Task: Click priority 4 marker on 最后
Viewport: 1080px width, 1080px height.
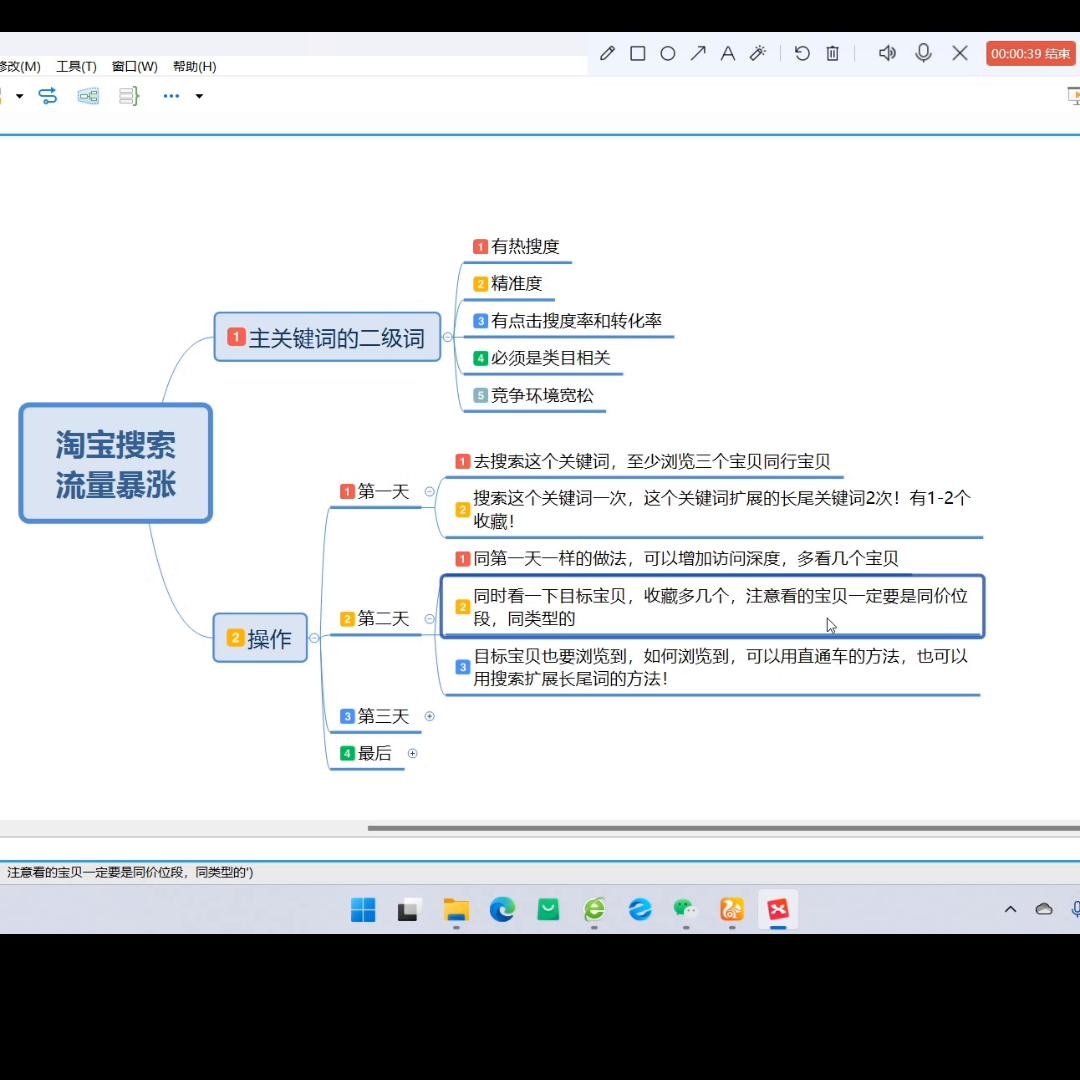Action: tap(347, 753)
